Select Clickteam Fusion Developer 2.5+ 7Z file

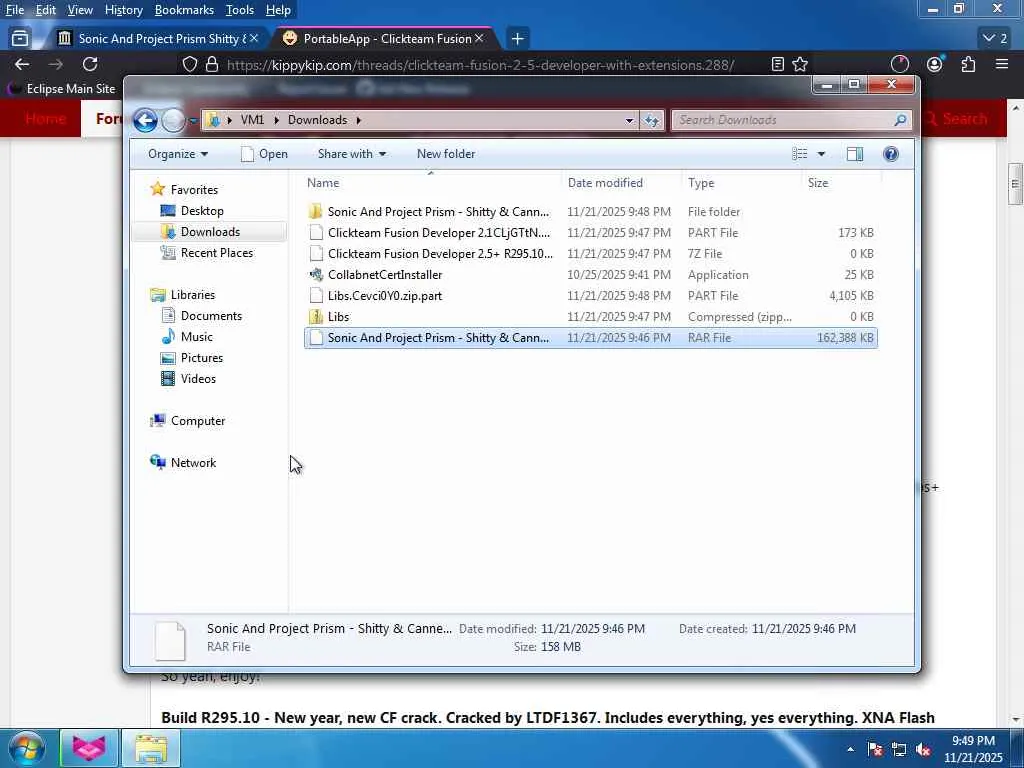tap(590, 253)
